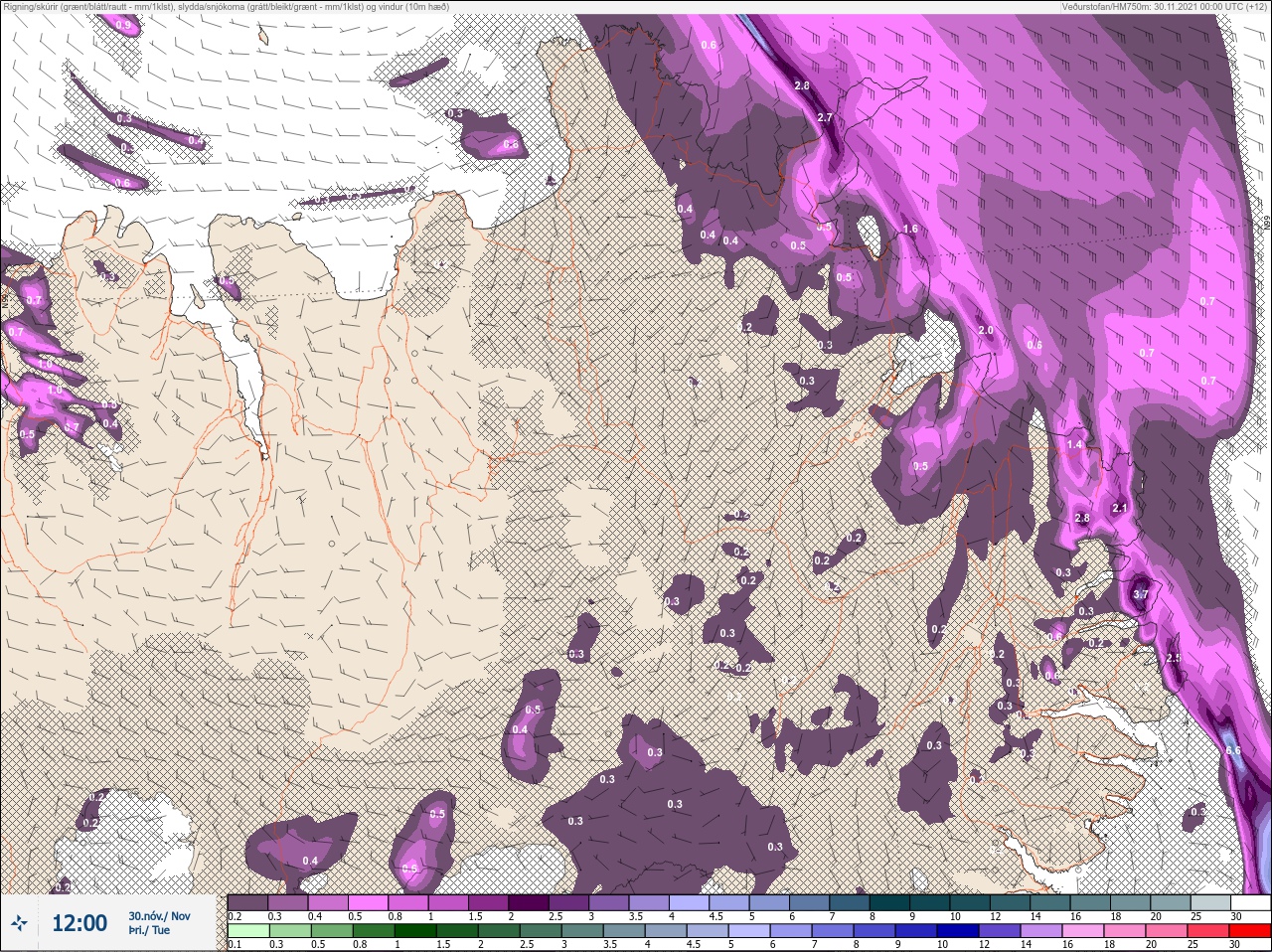1272x952 pixels.
Task: Click the '30.nóv./ Nov' date text
Action: pyautogui.click(x=159, y=916)
